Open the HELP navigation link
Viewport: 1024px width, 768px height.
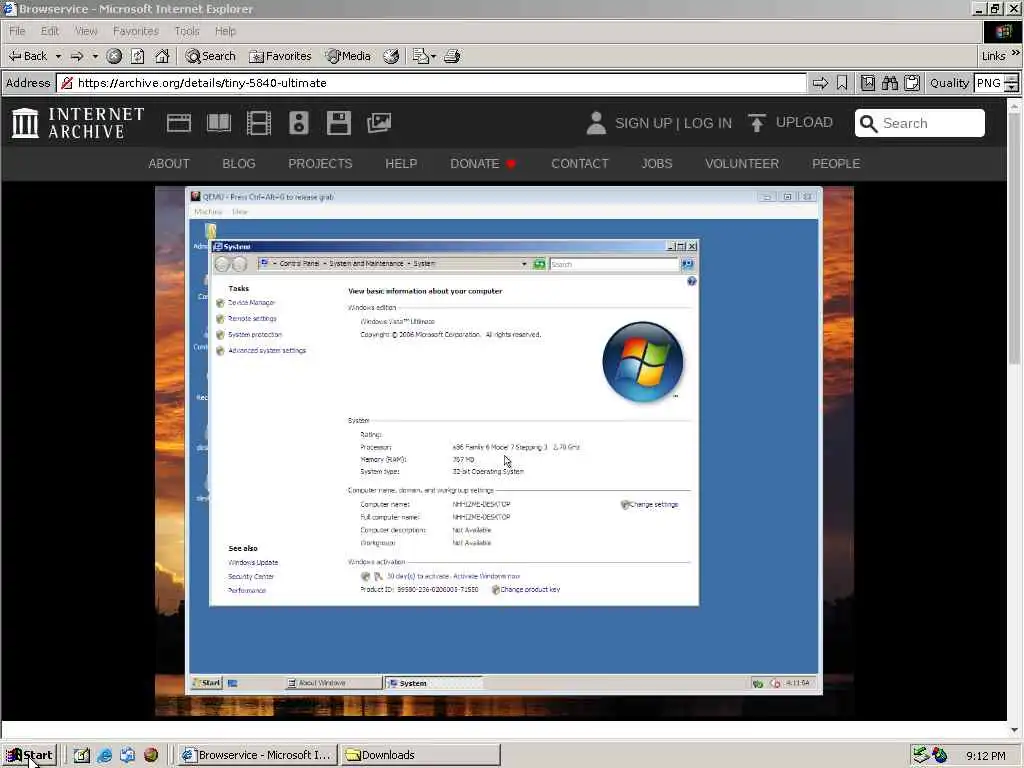click(x=401, y=163)
